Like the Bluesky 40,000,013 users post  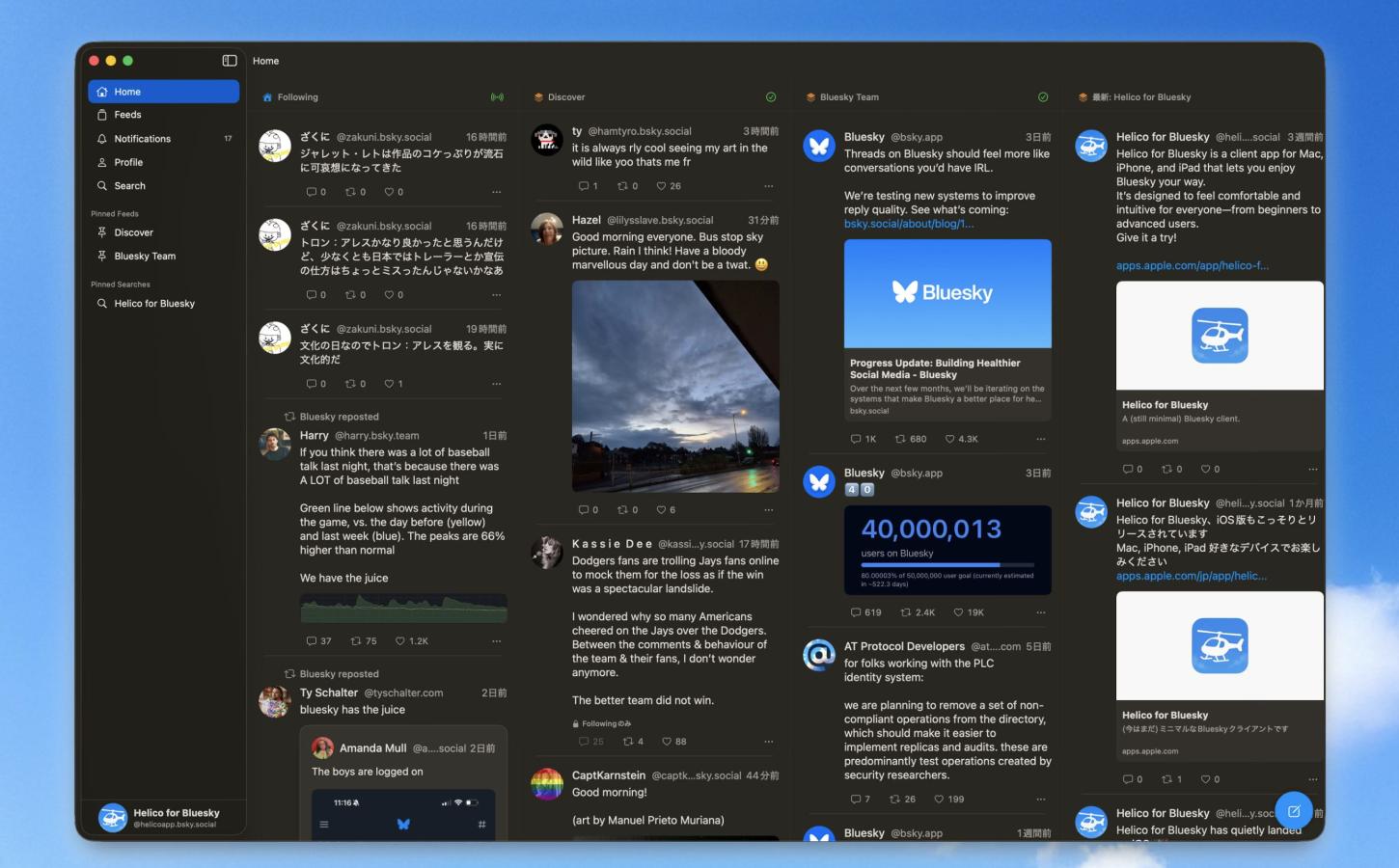[969, 612]
